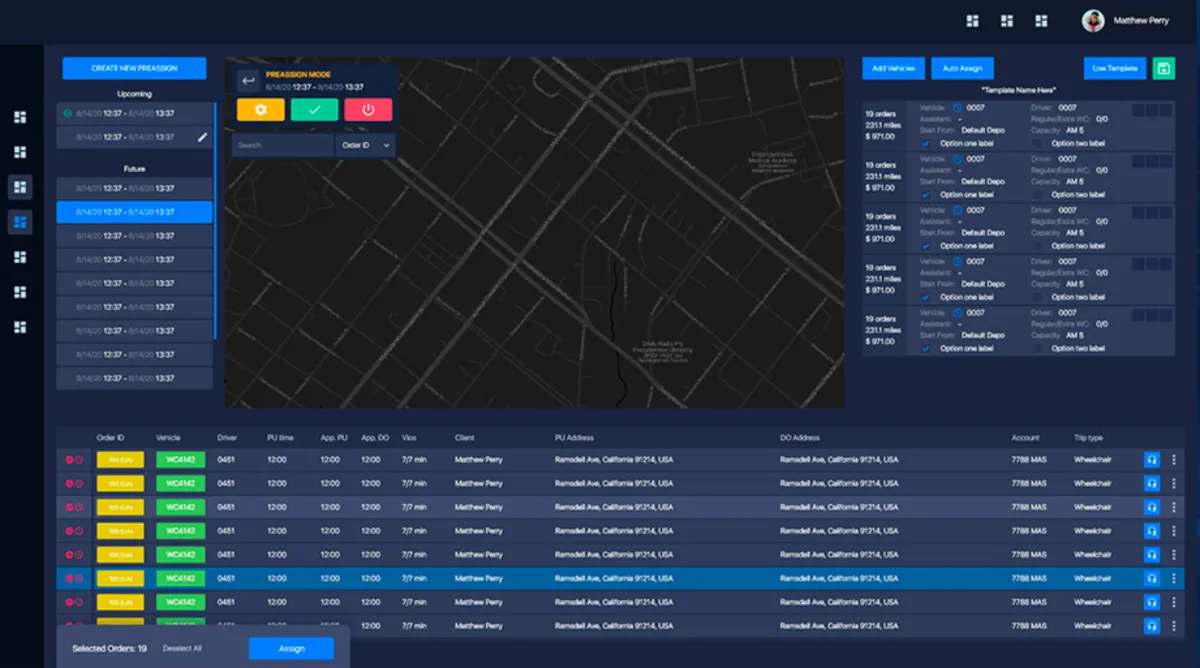Confirm preassign with the green checkmark button
Image resolution: width=1200 pixels, height=668 pixels.
(314, 110)
